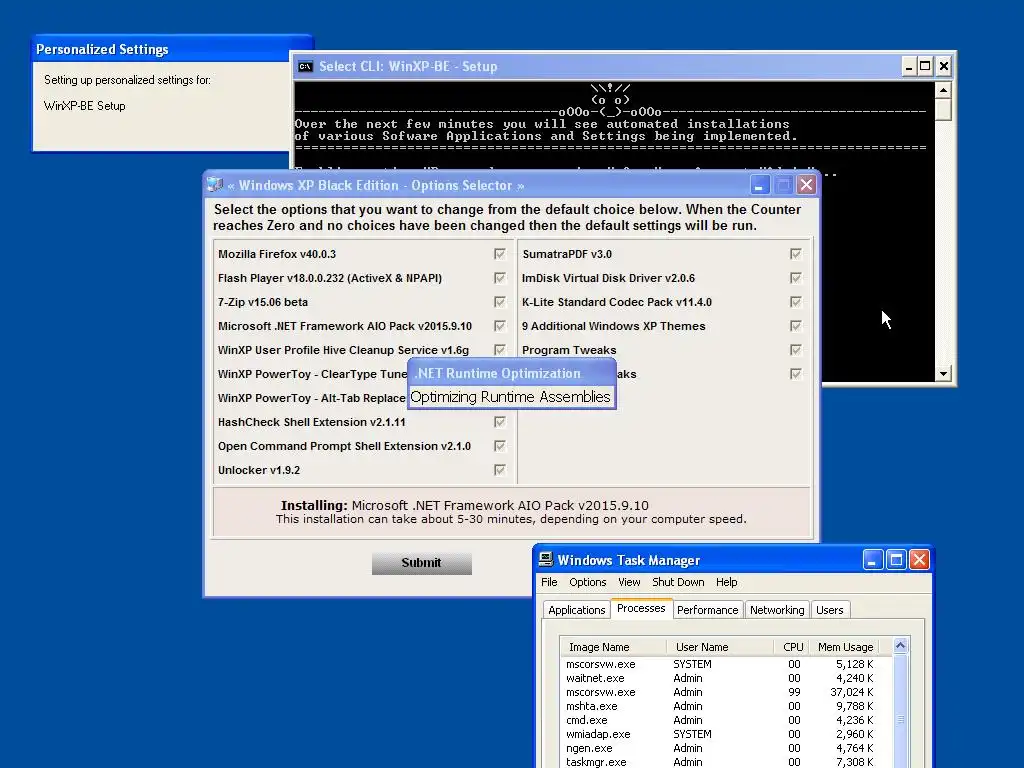Toggle User Profile Hive Cleanup Service checkbox
Viewport: 1024px width, 768px height.
click(500, 350)
